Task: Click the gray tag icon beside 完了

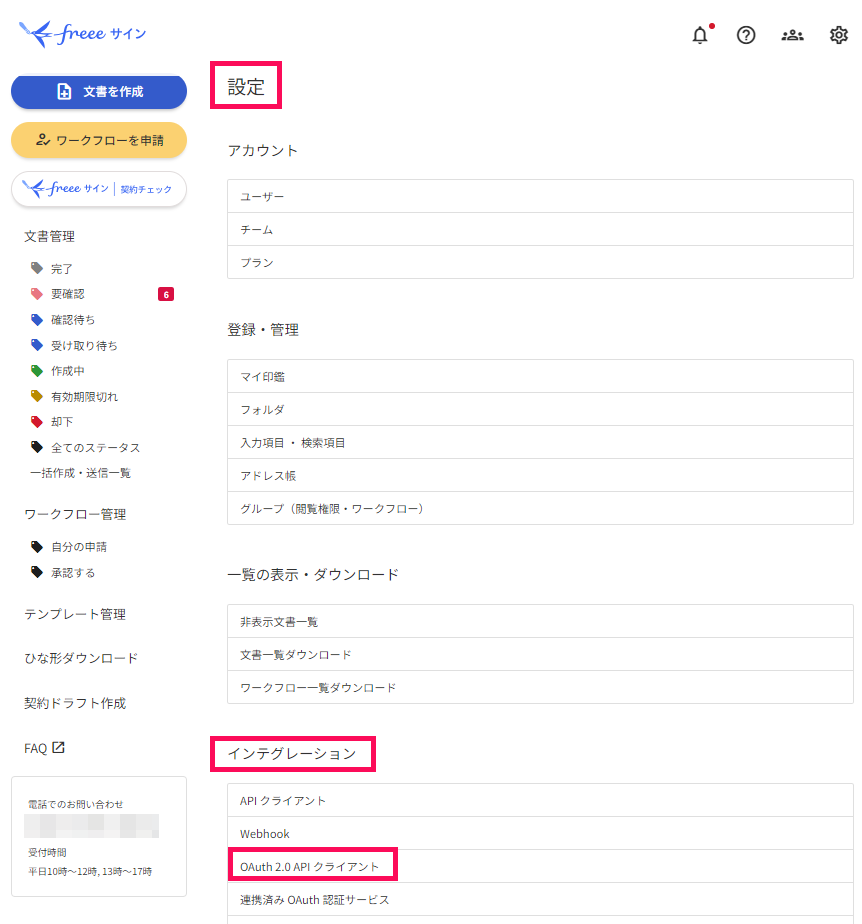Action: pos(37,268)
